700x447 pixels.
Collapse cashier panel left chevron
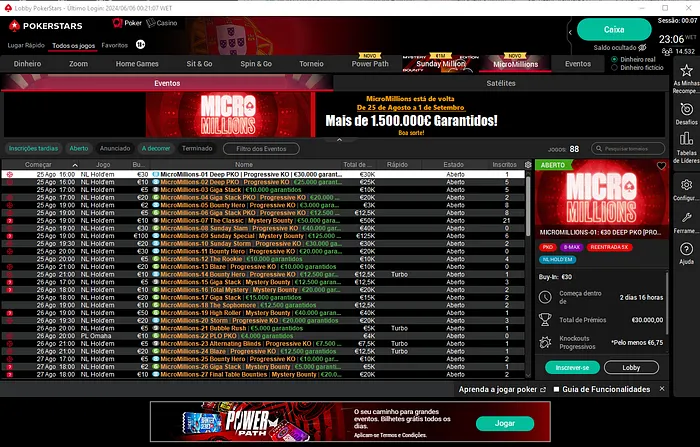[570, 32]
